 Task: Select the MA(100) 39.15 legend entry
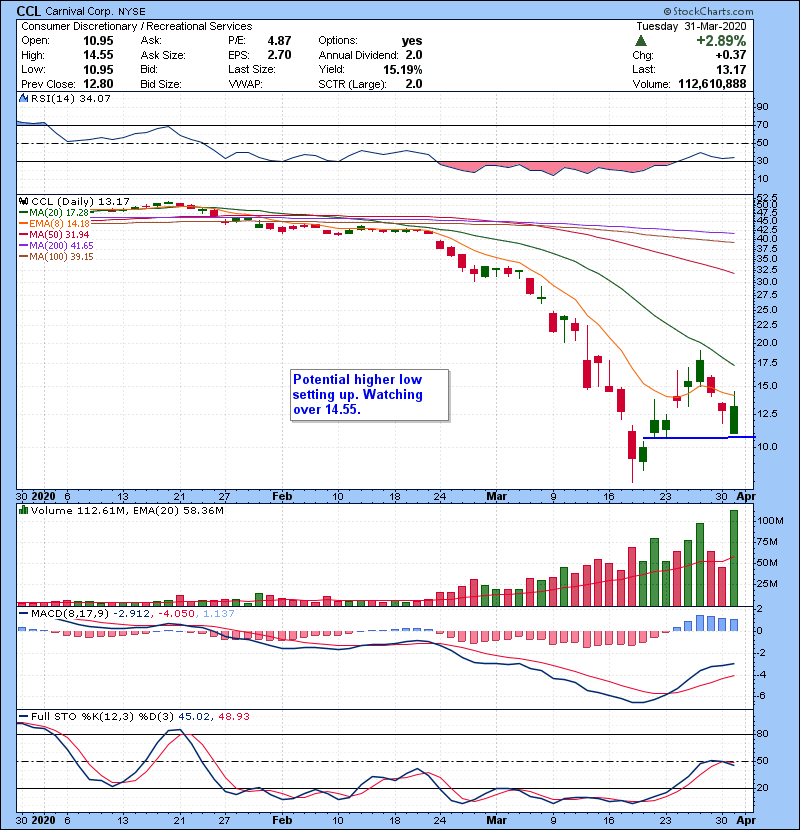coord(56,257)
